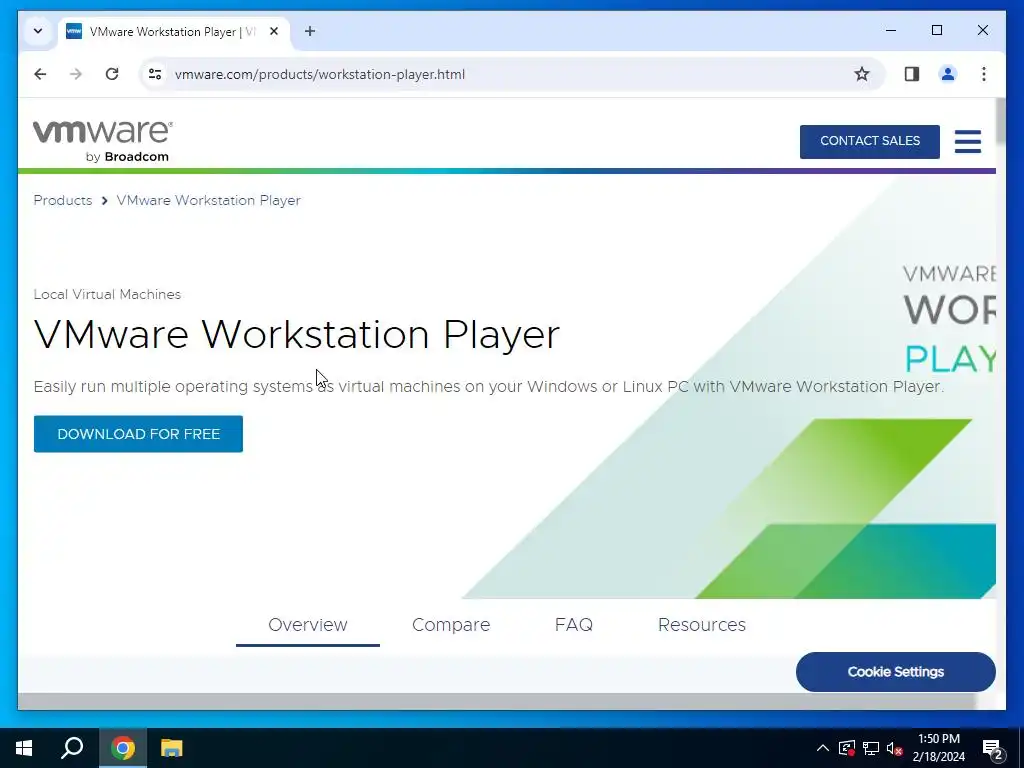The width and height of the screenshot is (1024, 768).
Task: Open Chrome three-dot menu
Action: 984,74
